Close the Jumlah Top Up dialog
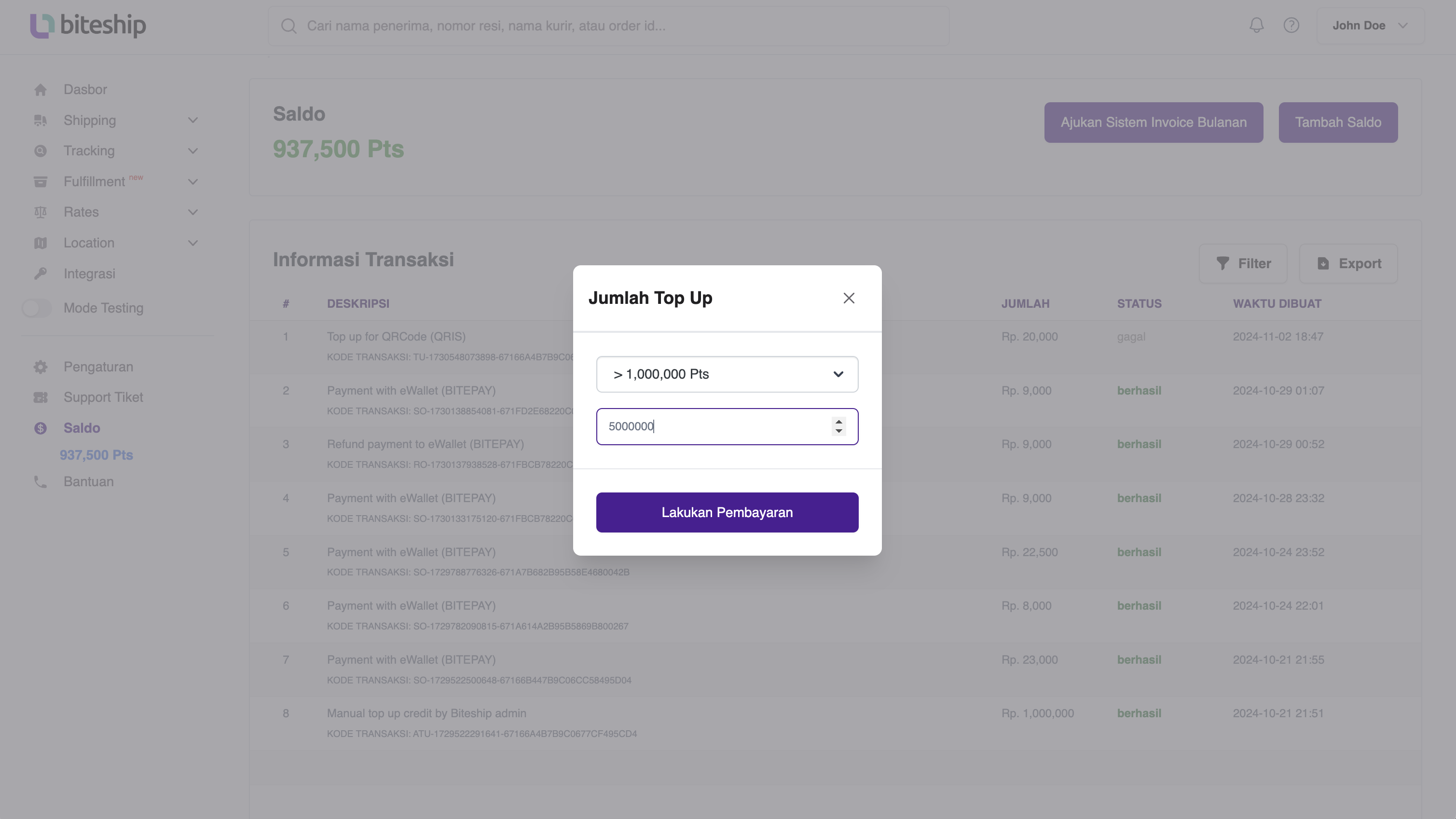 [849, 298]
